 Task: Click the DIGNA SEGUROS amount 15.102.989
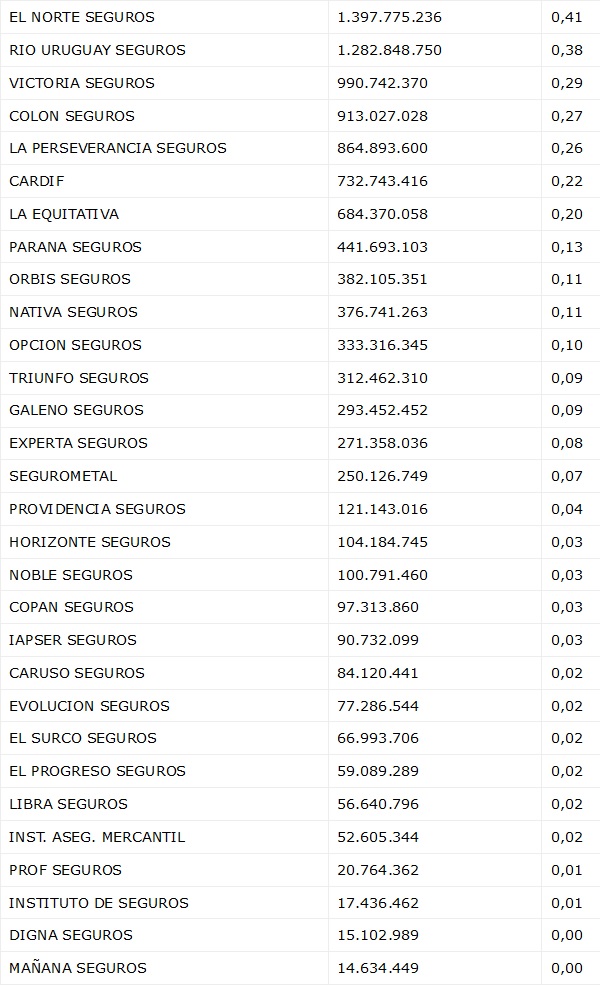[x=379, y=935]
